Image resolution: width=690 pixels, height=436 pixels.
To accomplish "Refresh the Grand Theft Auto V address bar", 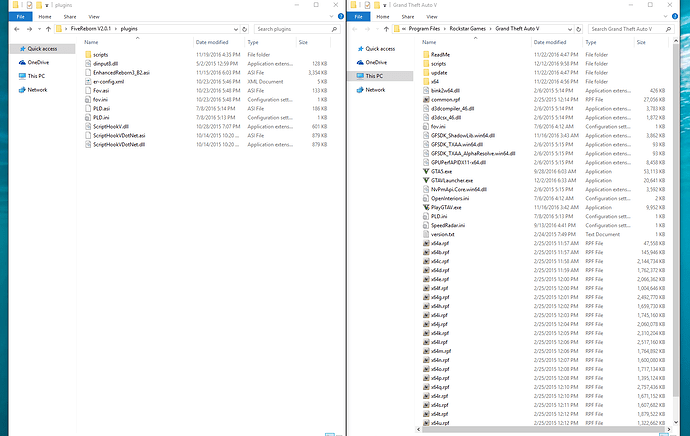I will tap(578, 29).
